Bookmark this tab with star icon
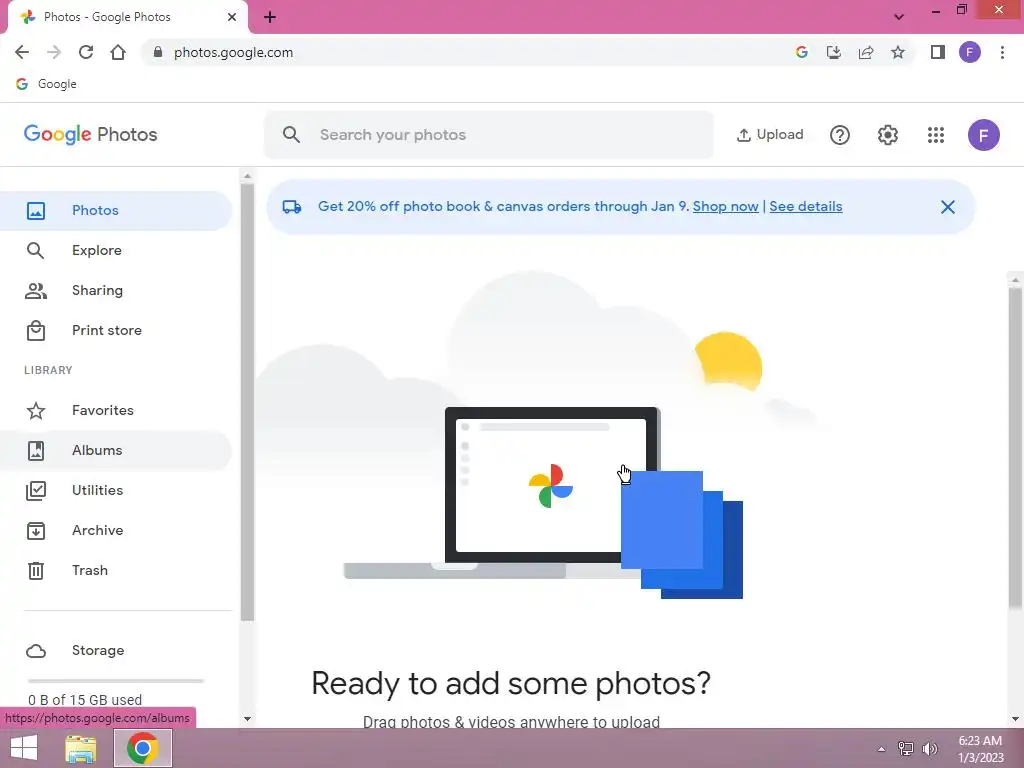The height and width of the screenshot is (768, 1024). (898, 52)
